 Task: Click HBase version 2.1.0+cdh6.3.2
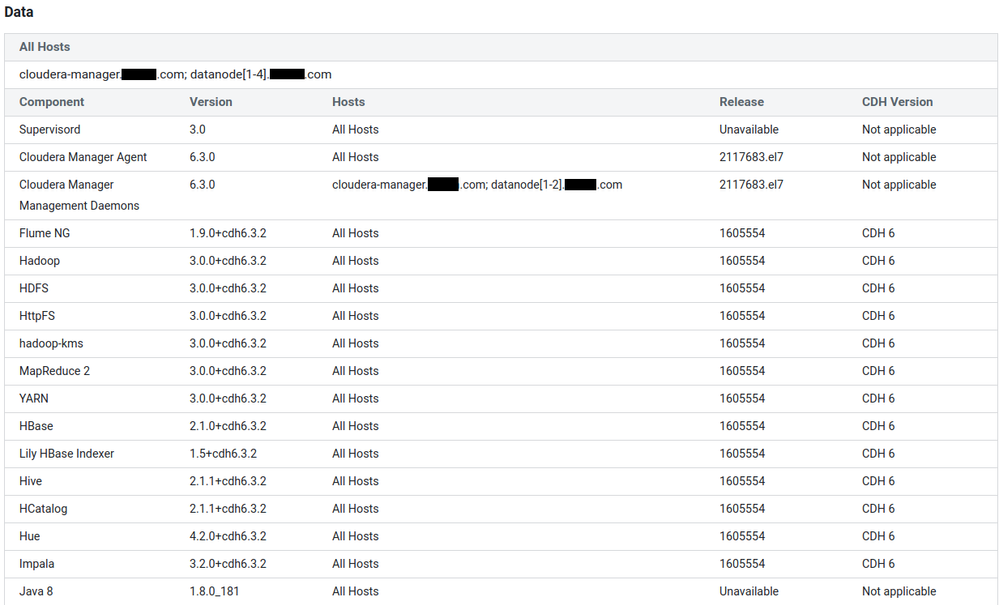pyautogui.click(x=227, y=425)
